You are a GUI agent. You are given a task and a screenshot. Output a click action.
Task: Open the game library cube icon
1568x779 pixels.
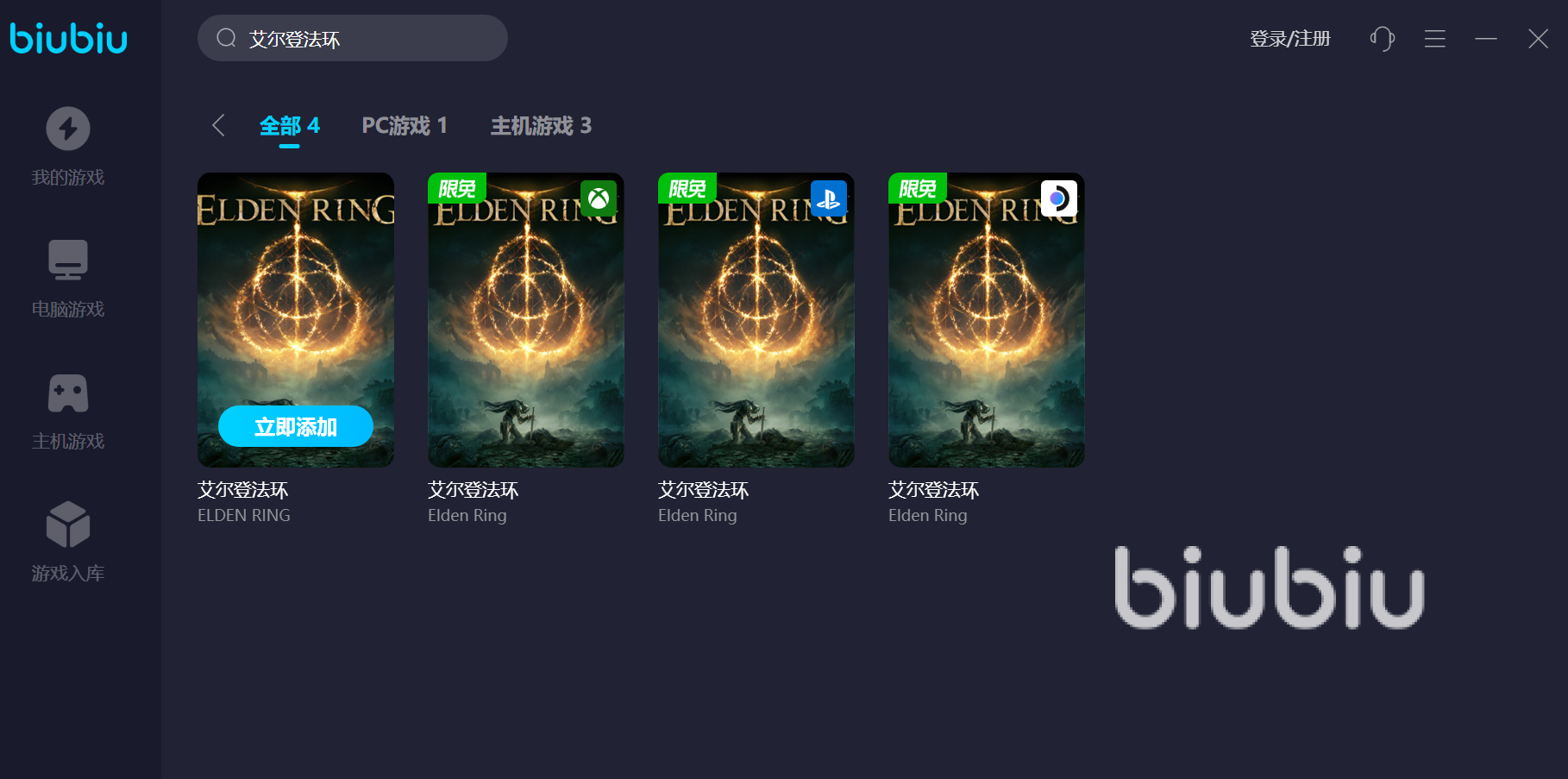click(x=68, y=525)
